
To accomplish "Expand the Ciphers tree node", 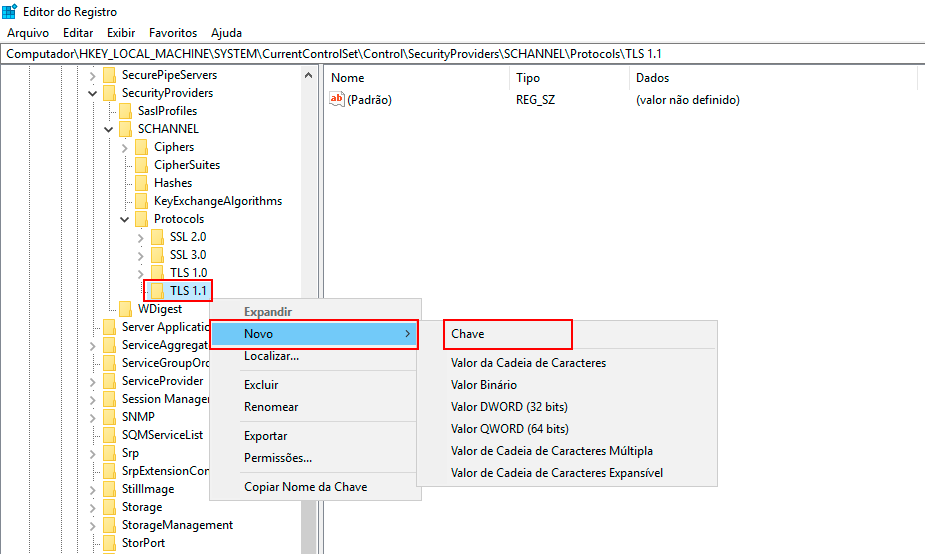I will [124, 148].
